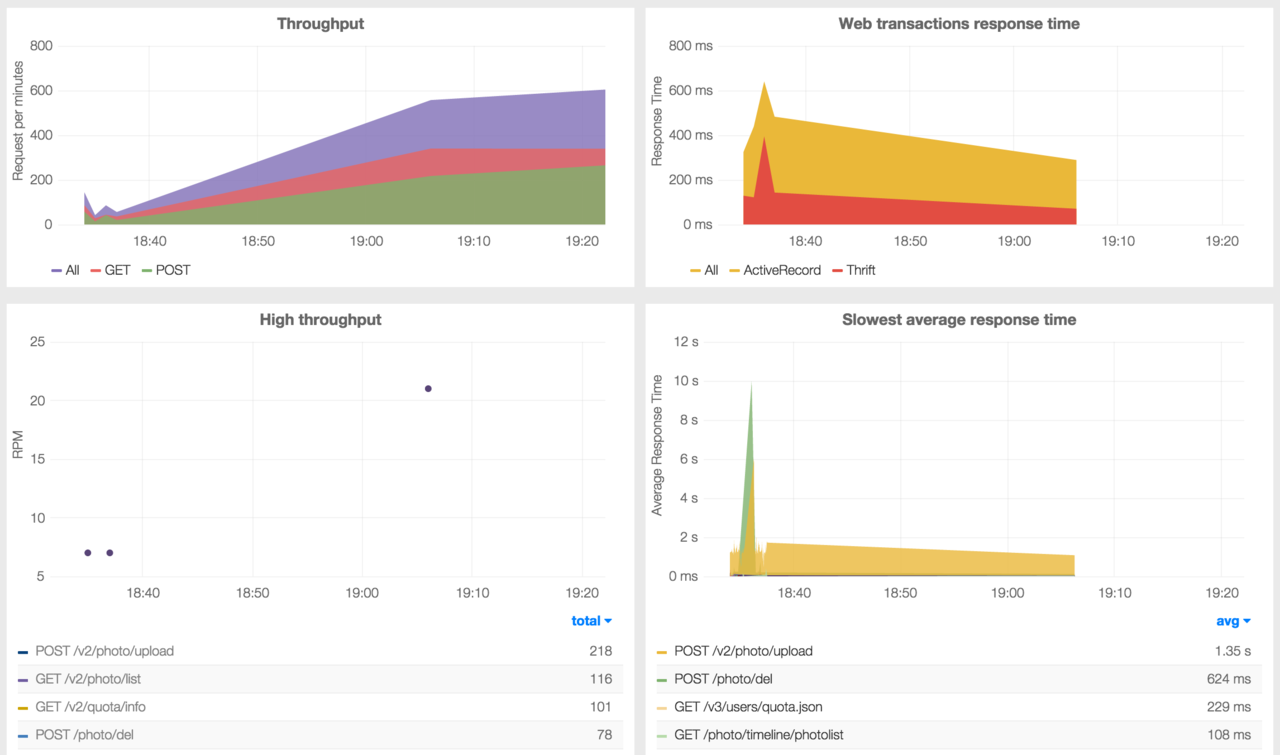1280x755 pixels.
Task: Toggle the All series in the Throughput legend
Action: [x=72, y=270]
